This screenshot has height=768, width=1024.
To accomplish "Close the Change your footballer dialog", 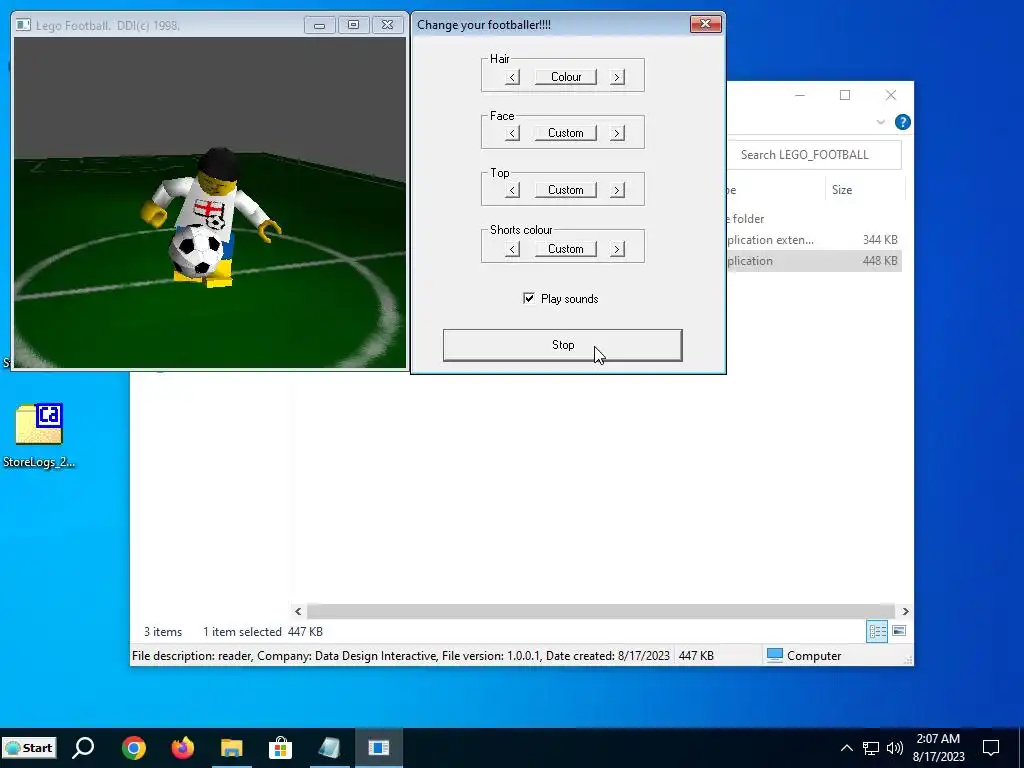I will 705,24.
